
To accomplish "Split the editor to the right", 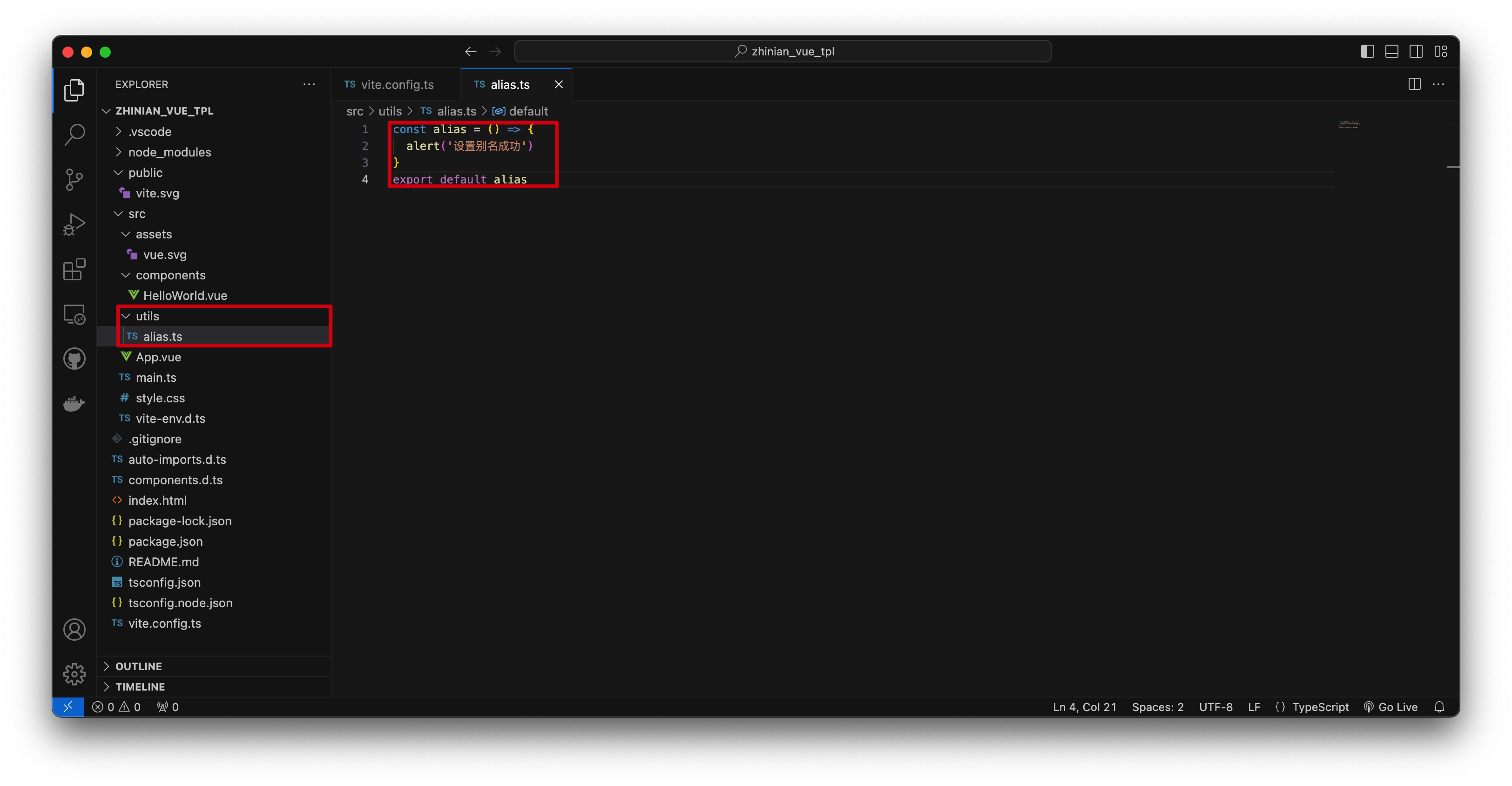I will coord(1415,84).
